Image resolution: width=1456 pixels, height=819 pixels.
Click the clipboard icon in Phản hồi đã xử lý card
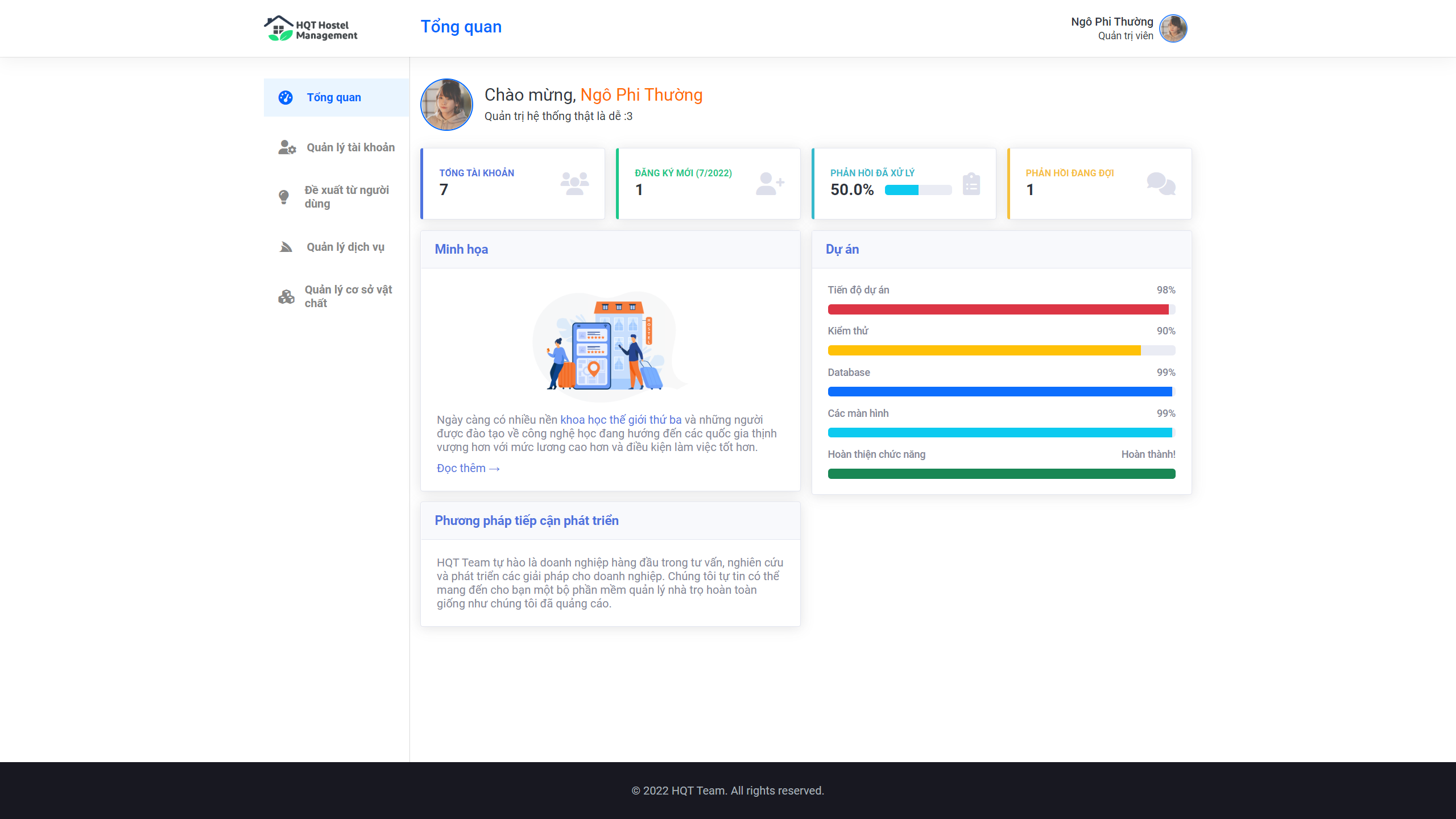point(971,184)
